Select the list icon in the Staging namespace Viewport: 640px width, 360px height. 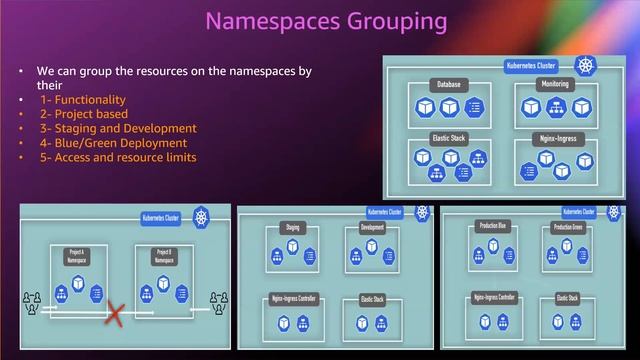click(x=309, y=256)
